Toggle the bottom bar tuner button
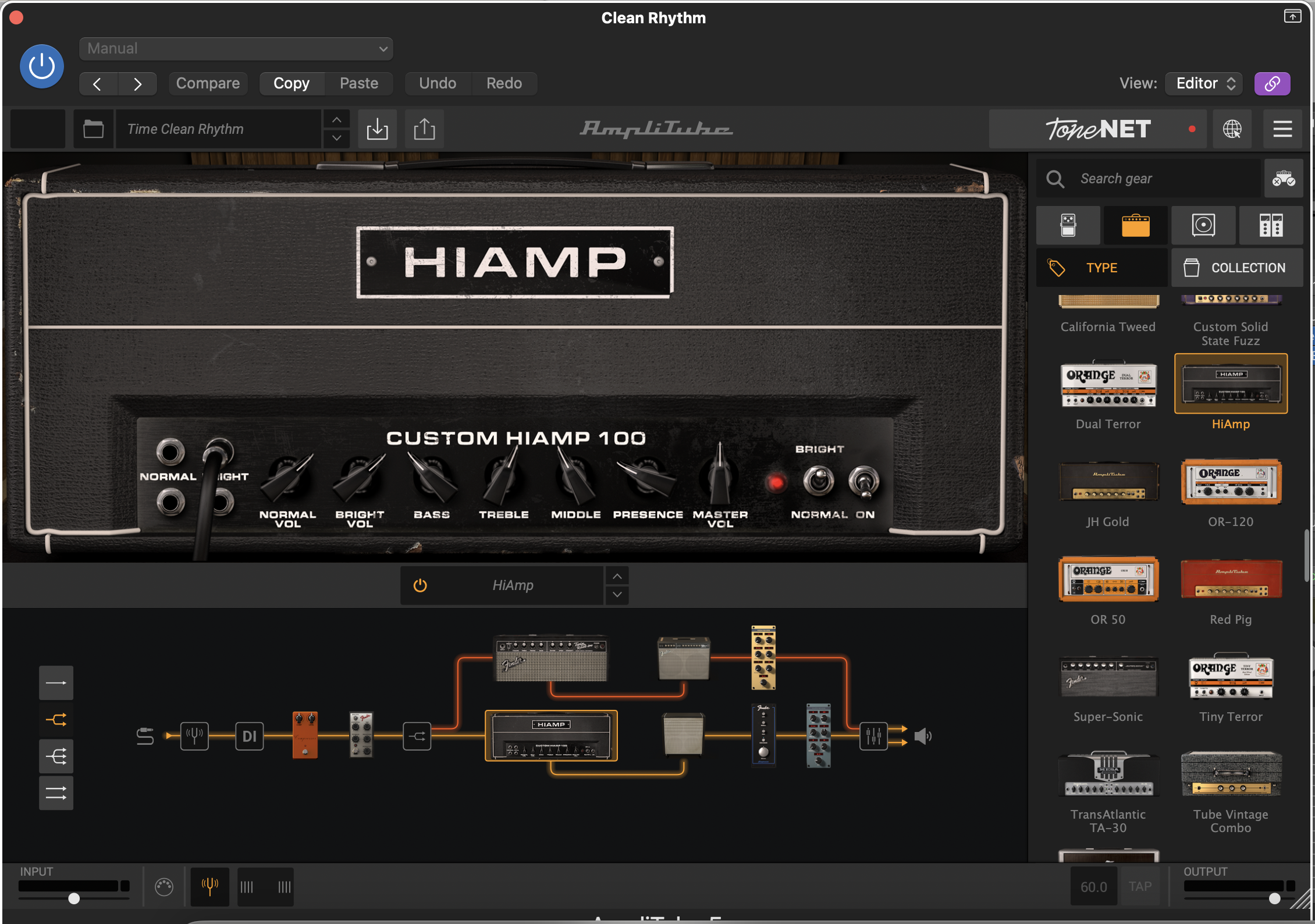1315x924 pixels. 210,887
